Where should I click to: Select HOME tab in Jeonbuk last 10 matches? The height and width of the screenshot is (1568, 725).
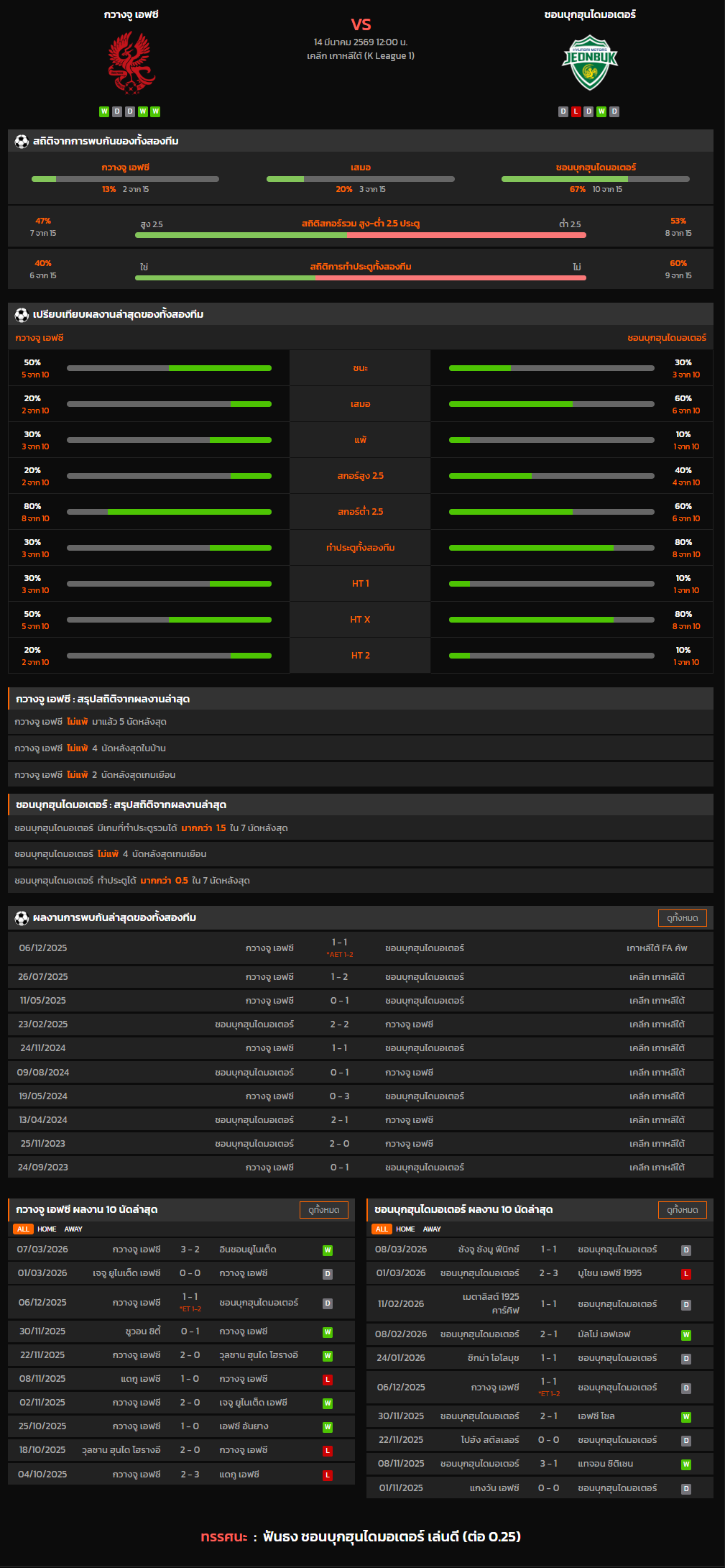tap(405, 1229)
